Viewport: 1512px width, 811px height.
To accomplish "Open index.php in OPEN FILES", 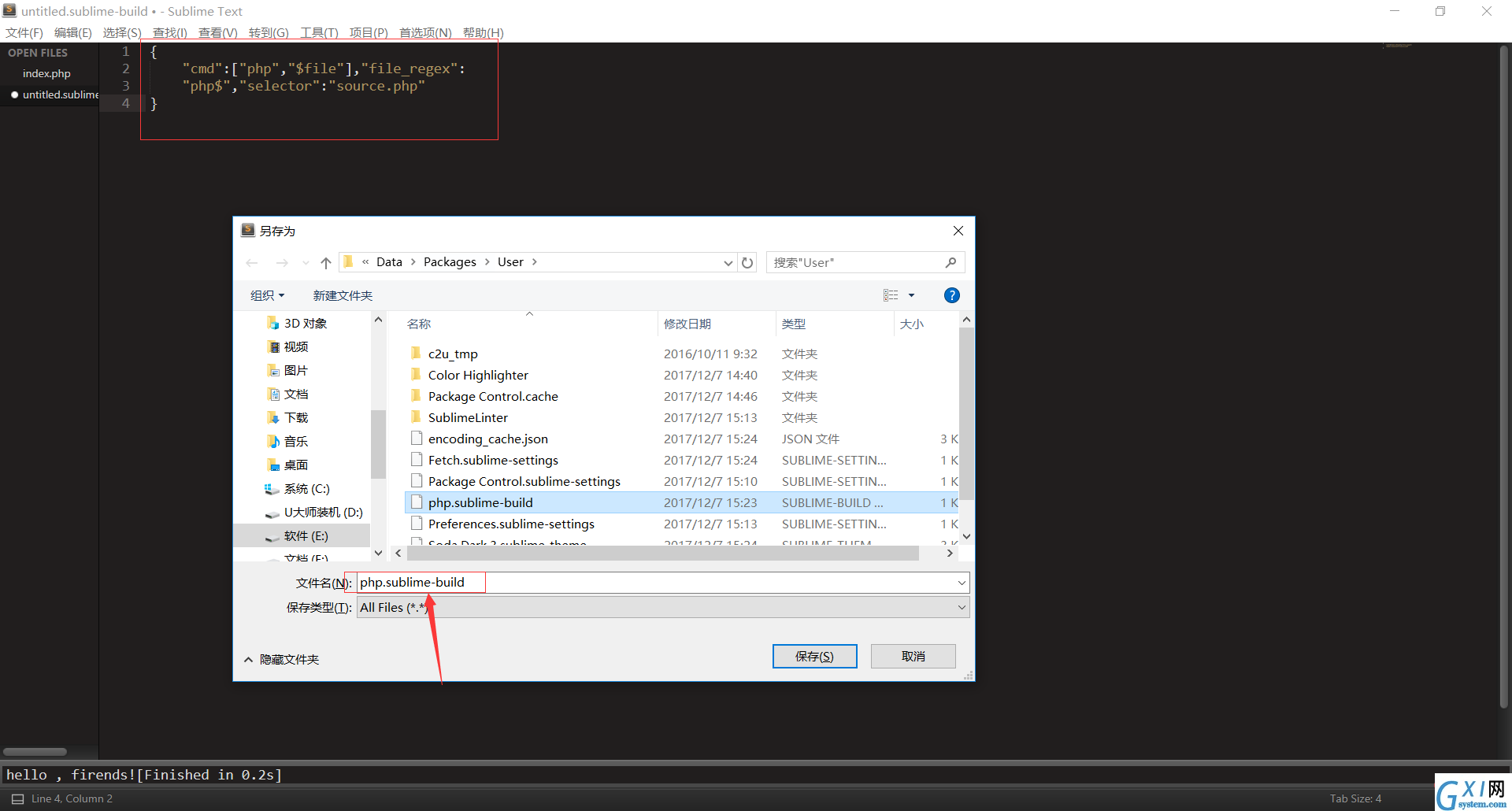I will [46, 73].
